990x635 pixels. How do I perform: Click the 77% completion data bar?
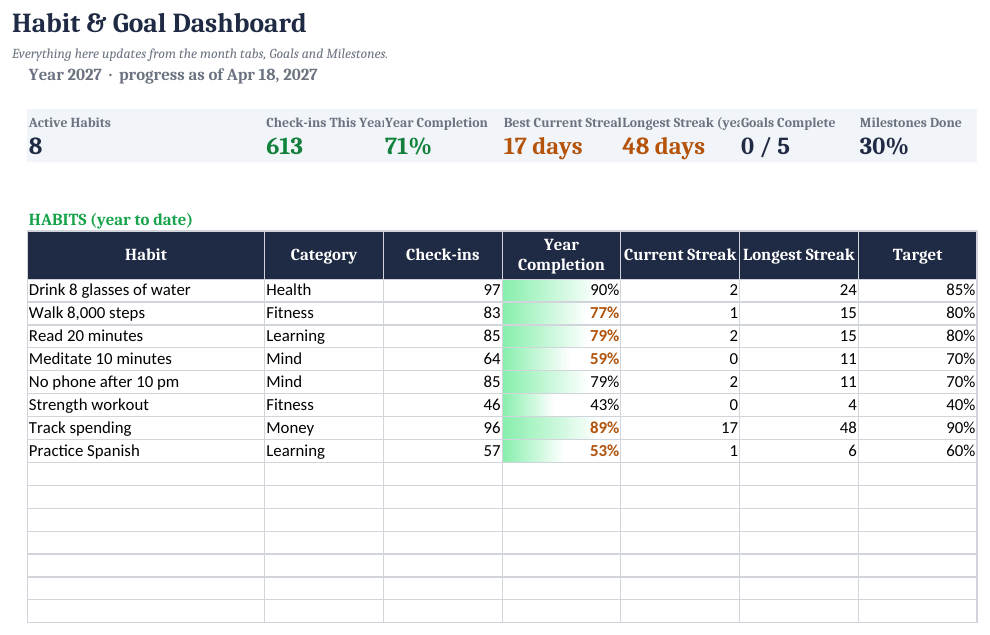pos(561,313)
